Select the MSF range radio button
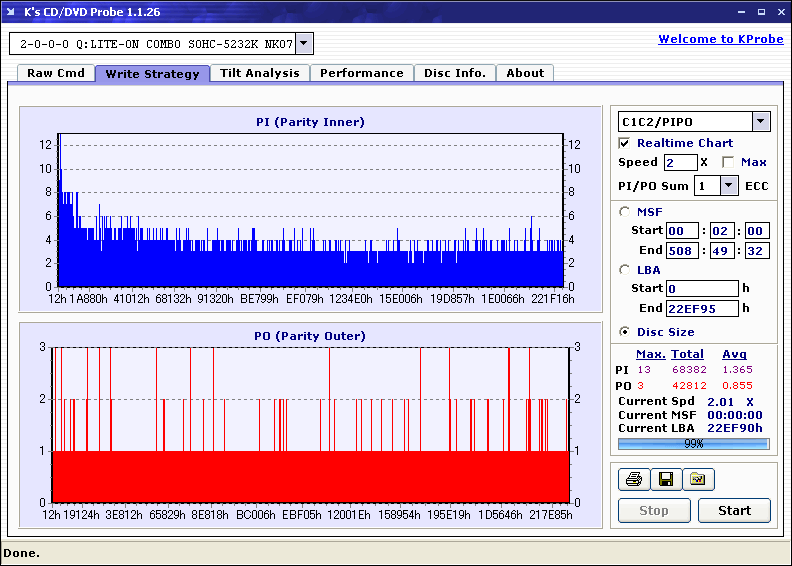This screenshot has width=792, height=566. point(625,211)
